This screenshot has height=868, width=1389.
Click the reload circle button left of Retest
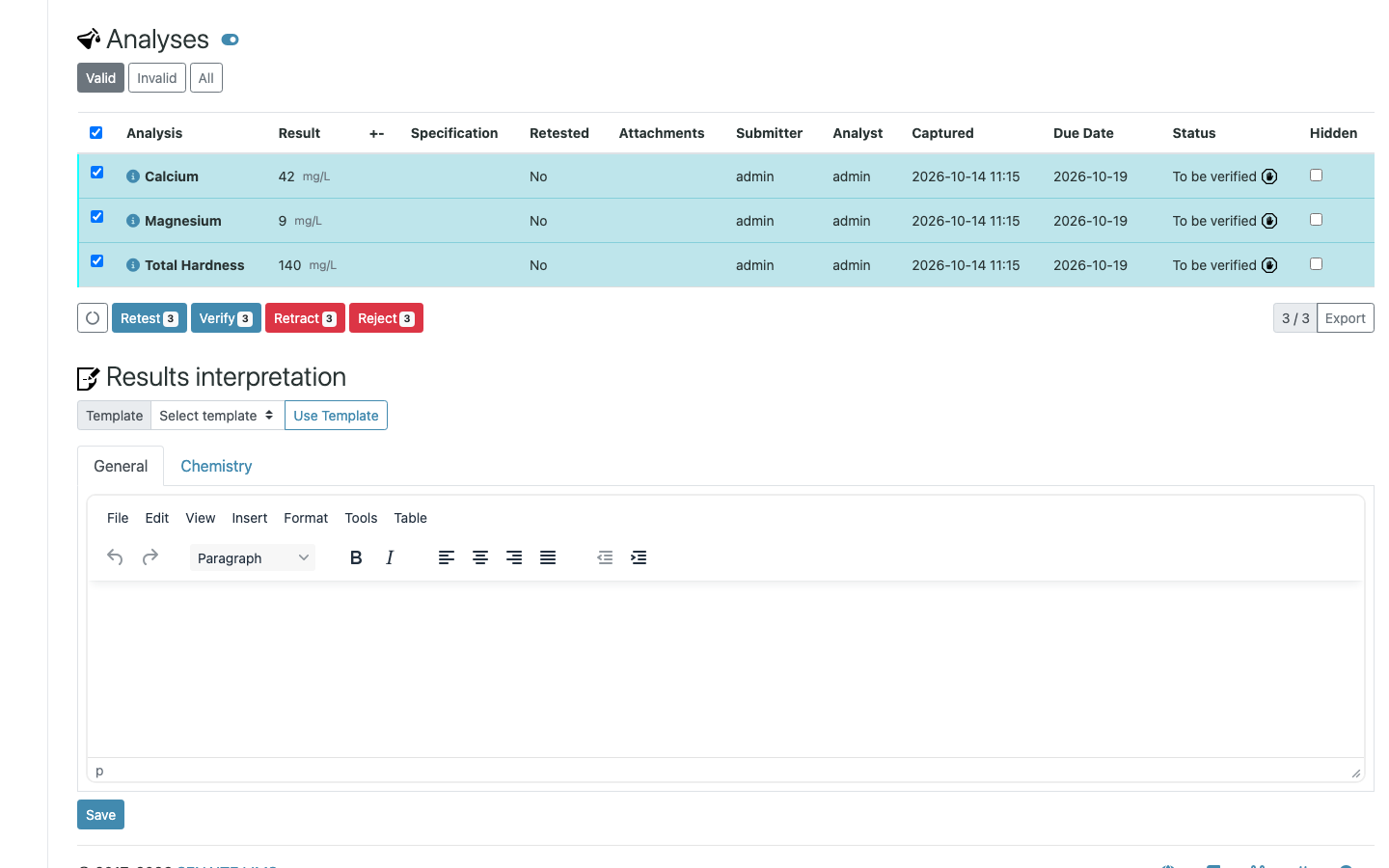[93, 318]
